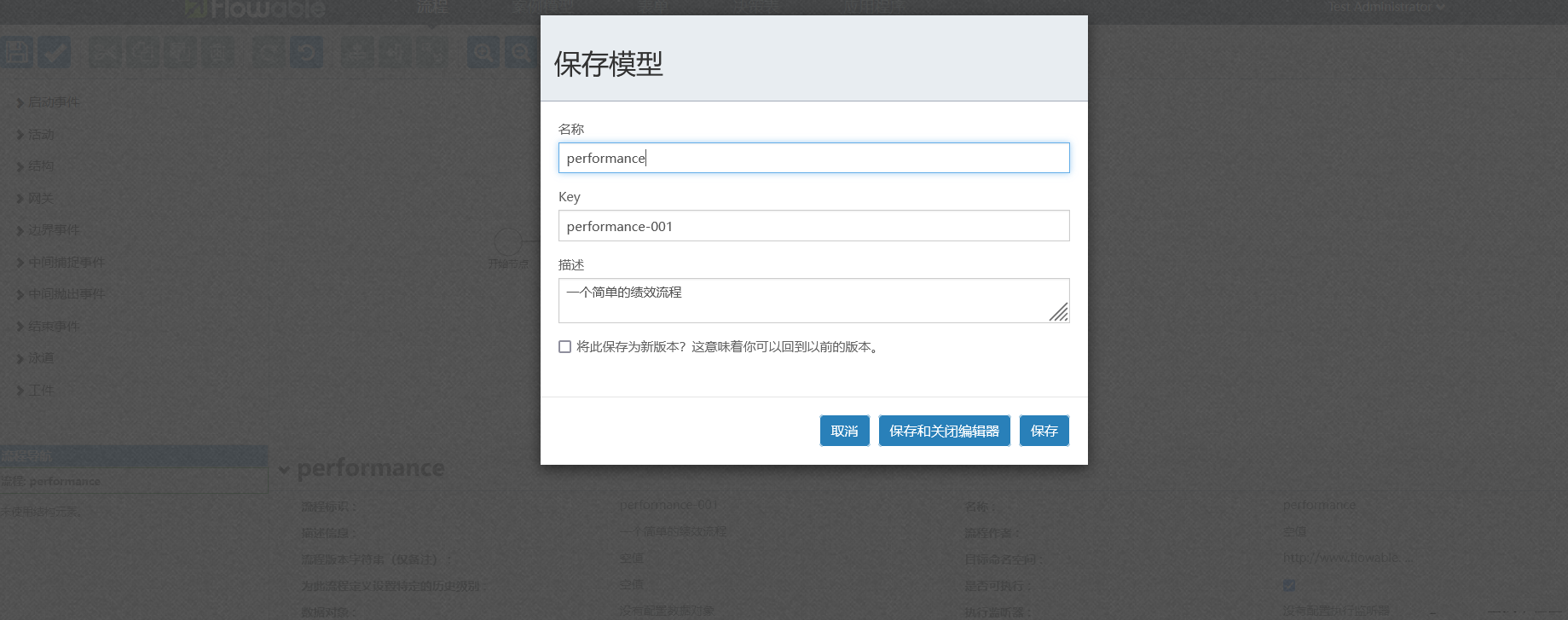Click the 流程标识 value performance-001
The width and height of the screenshot is (1568, 620).
668,505
